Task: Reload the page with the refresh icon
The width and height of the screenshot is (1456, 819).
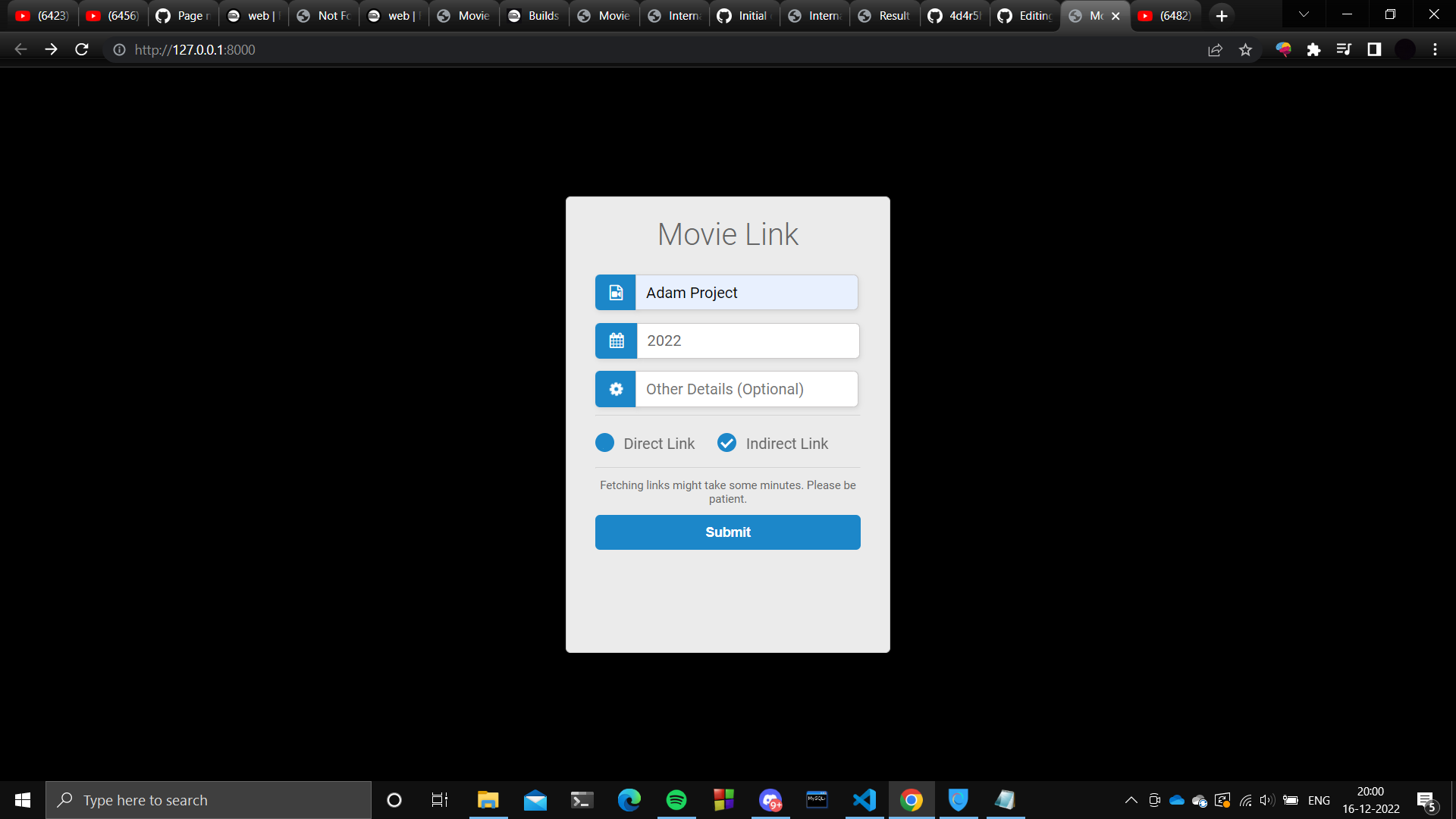Action: [82, 50]
